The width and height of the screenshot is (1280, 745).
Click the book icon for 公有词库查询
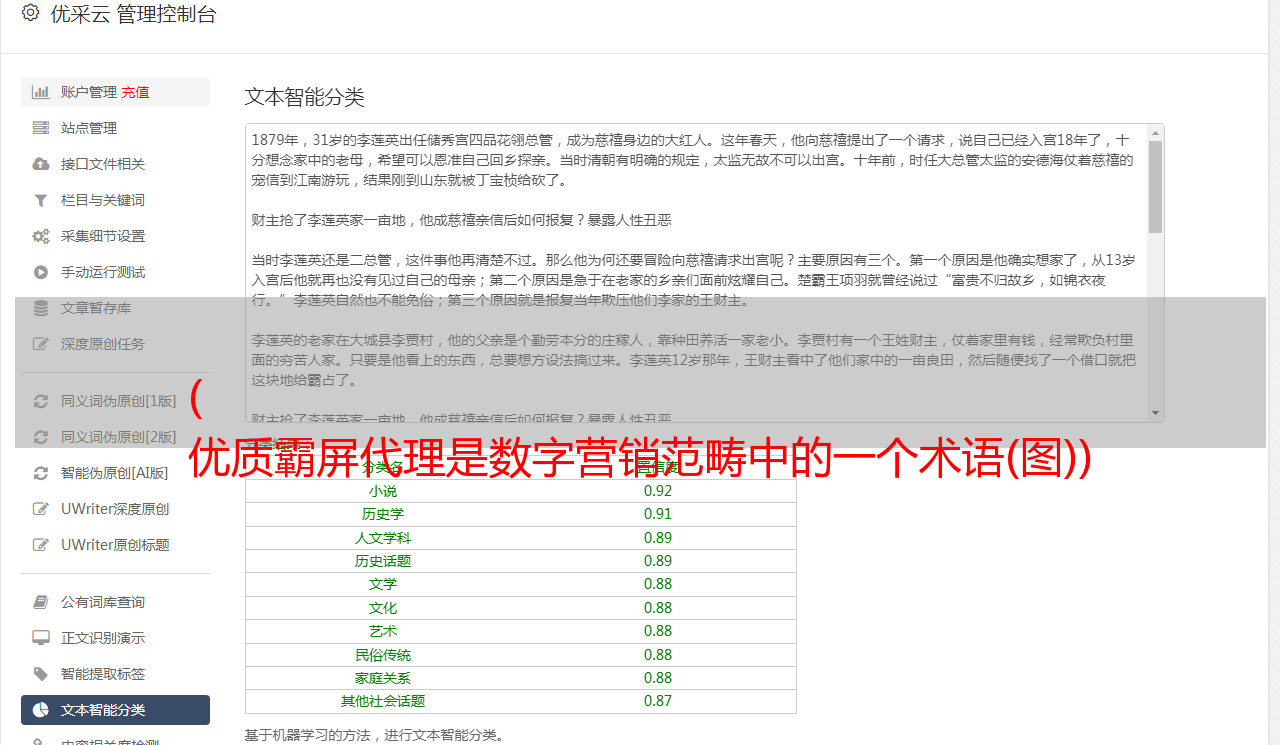pyautogui.click(x=41, y=602)
